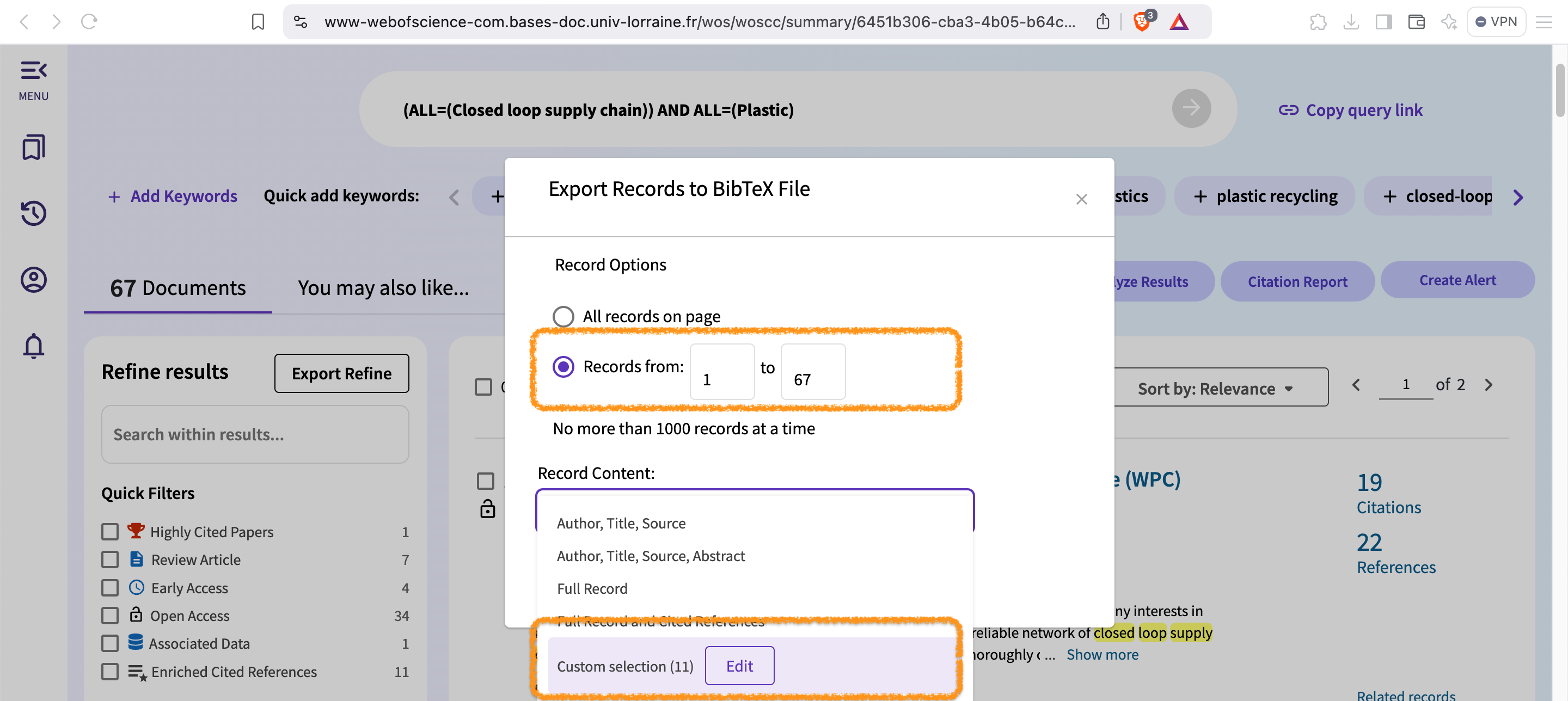
Task: Select the All records on page radio button
Action: coord(563,316)
